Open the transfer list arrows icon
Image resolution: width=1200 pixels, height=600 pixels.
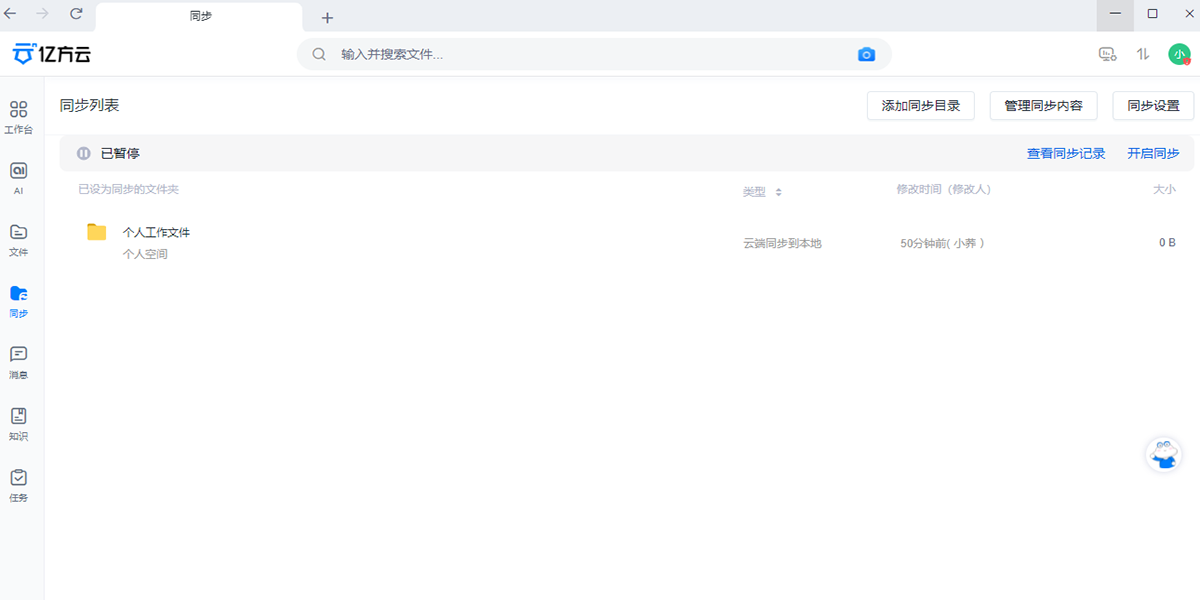[1143, 54]
